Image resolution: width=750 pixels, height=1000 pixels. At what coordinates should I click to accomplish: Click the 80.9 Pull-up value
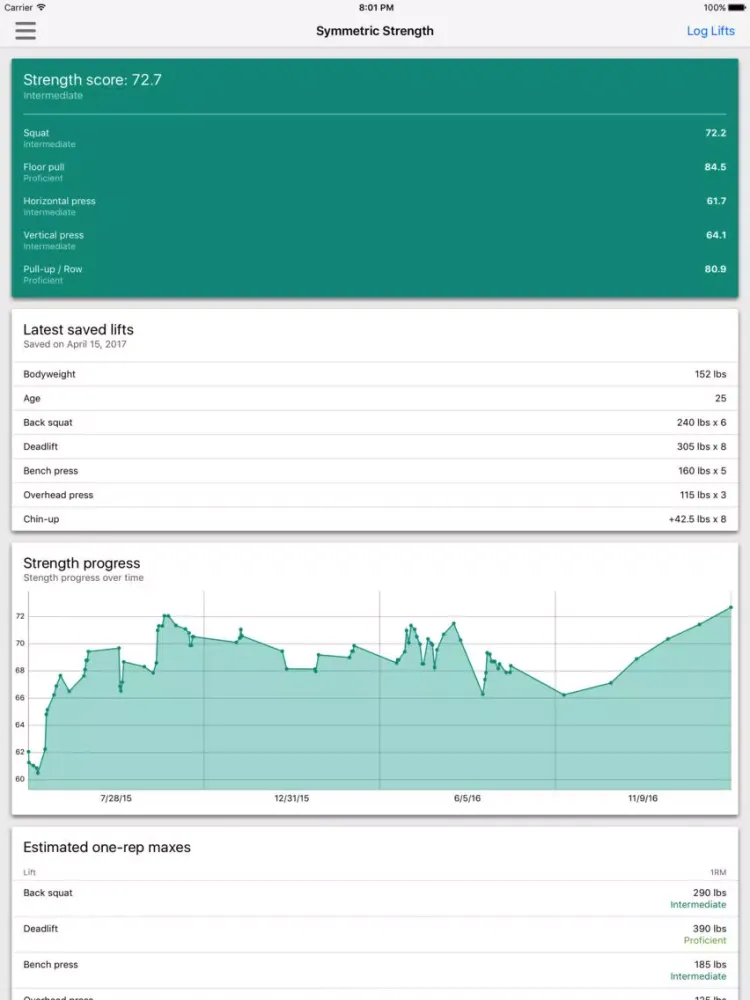tap(715, 269)
